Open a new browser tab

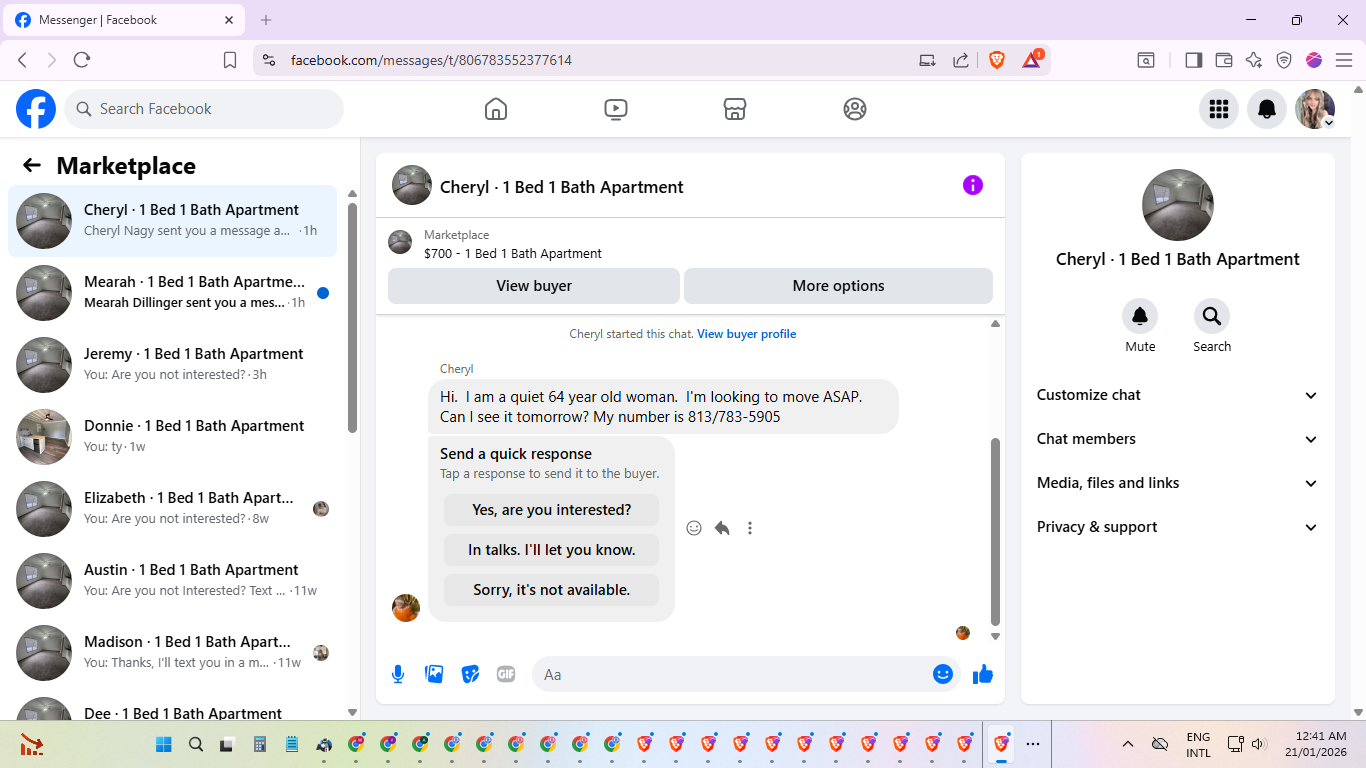point(266,20)
